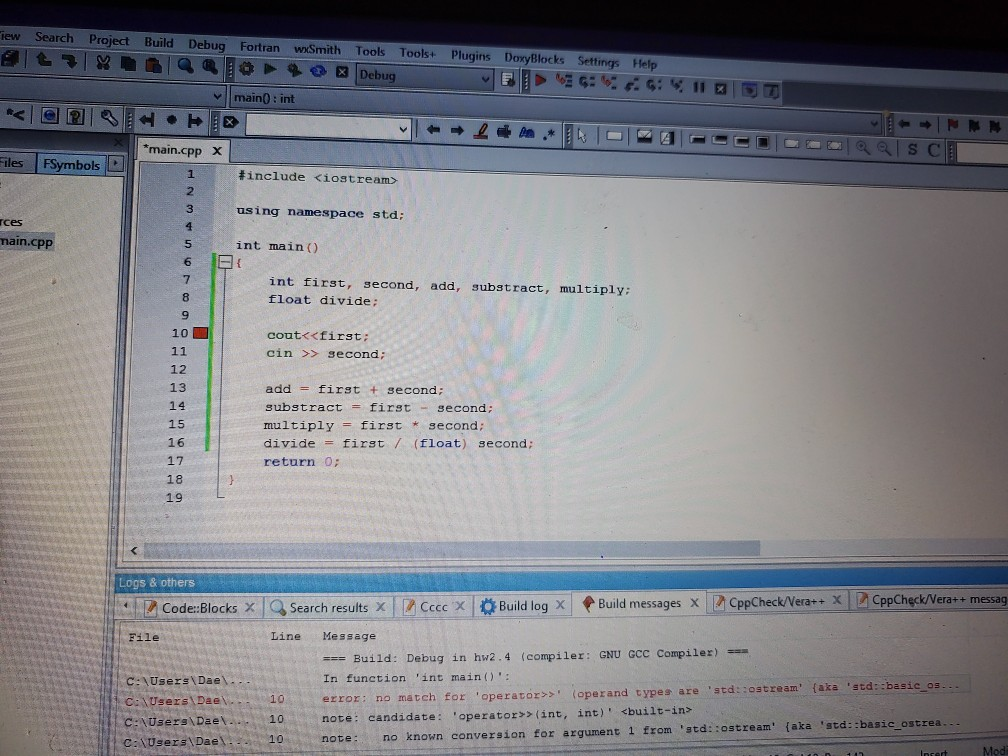Zoom into the editor with the magnifier icon

pos(862,148)
